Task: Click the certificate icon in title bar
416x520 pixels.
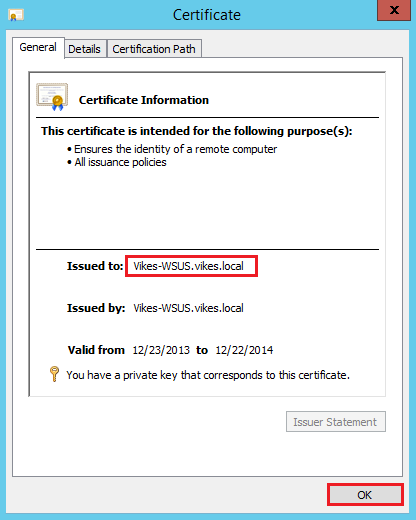Action: point(16,15)
